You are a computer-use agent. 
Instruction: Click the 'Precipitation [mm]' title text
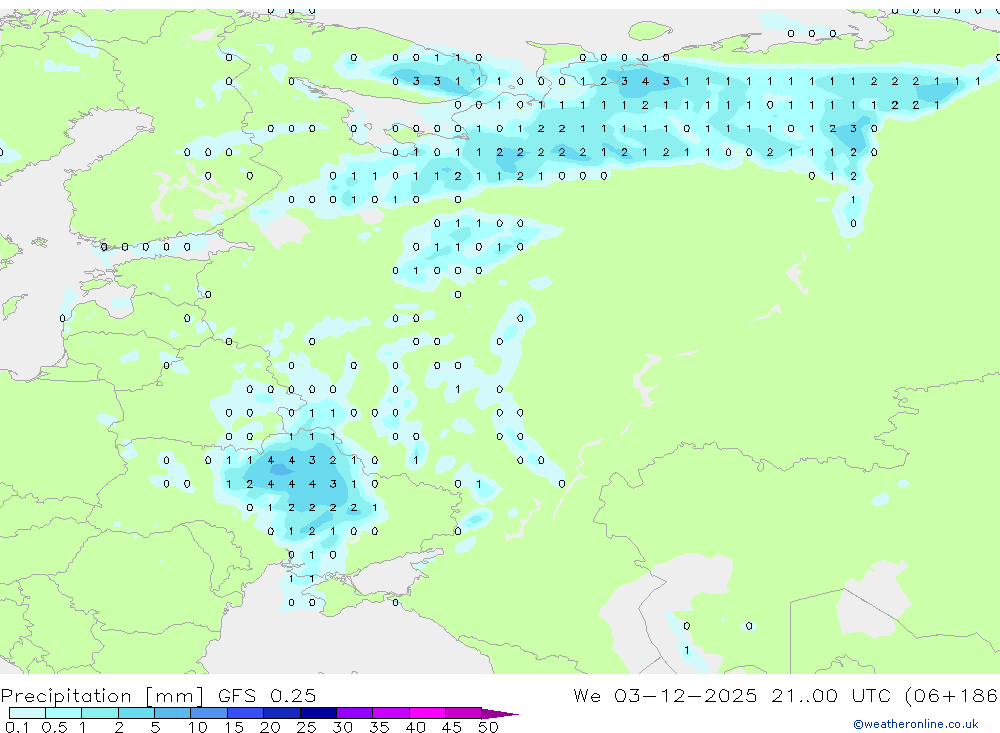point(102,696)
